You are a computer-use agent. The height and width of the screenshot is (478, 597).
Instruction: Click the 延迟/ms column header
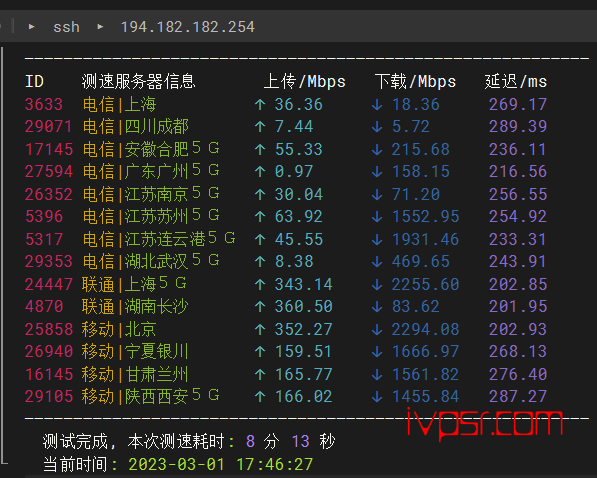click(x=516, y=82)
